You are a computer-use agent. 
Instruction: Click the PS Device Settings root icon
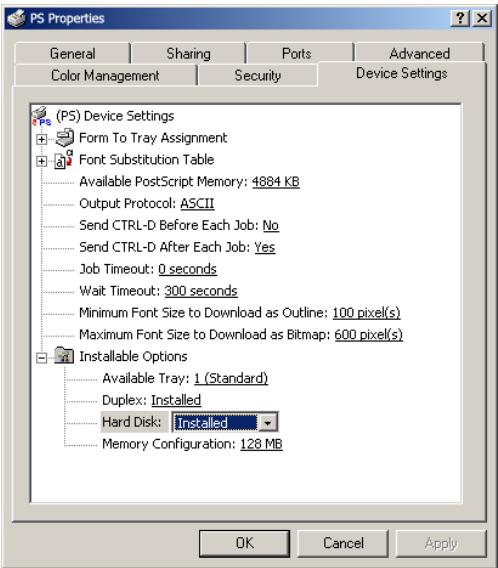click(x=42, y=116)
